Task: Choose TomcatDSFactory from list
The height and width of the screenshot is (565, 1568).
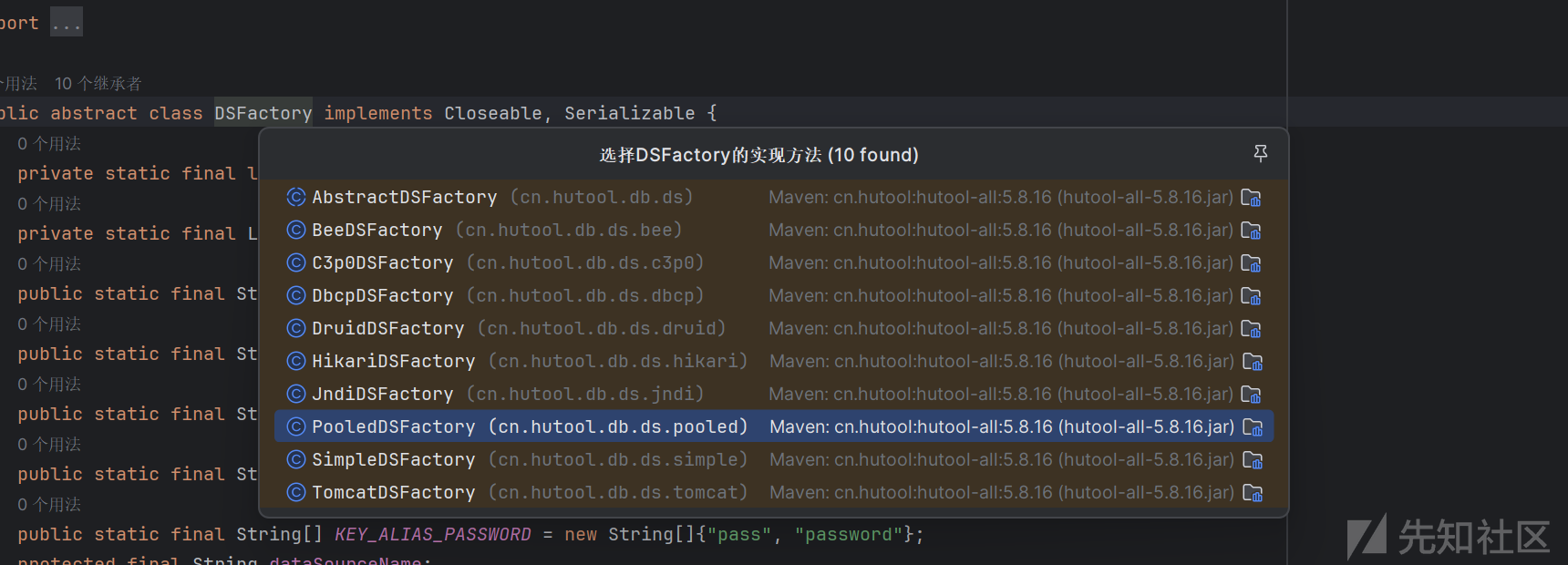Action: 774,492
